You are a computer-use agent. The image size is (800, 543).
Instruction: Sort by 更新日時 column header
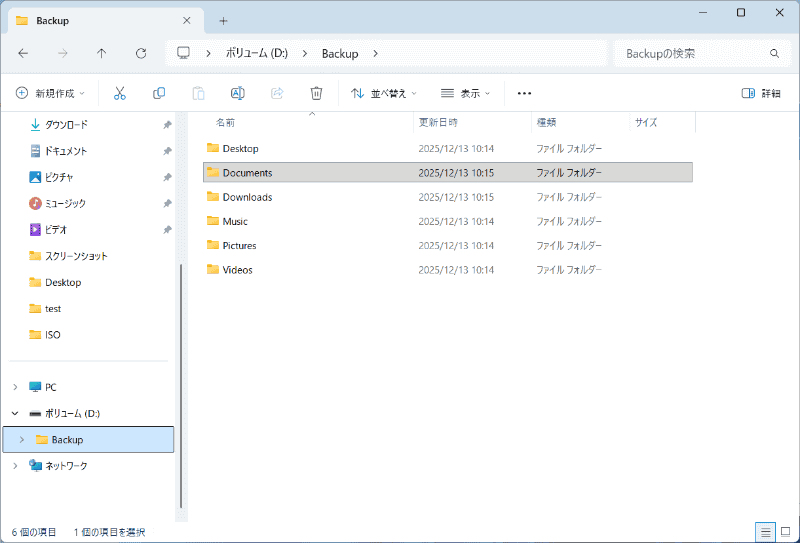point(438,122)
